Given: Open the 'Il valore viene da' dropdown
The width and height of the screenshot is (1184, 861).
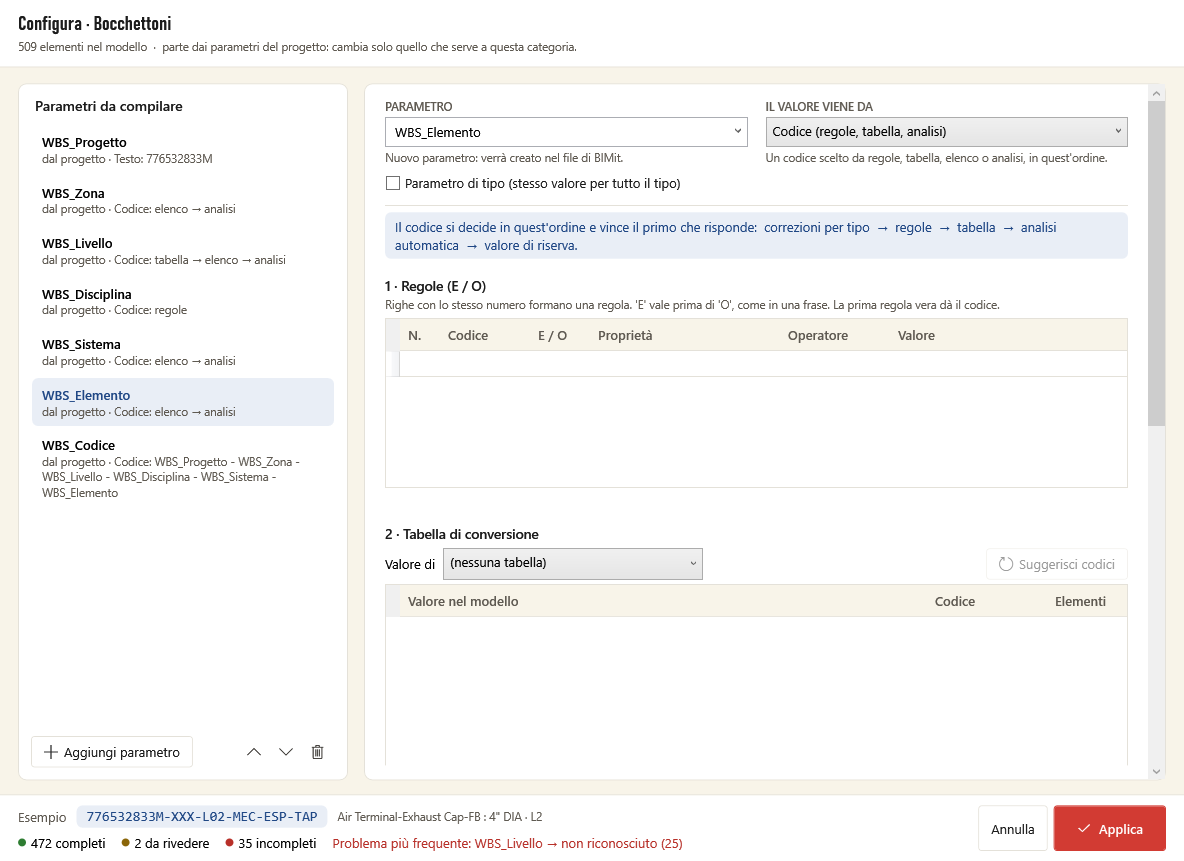Looking at the screenshot, I should click(946, 131).
